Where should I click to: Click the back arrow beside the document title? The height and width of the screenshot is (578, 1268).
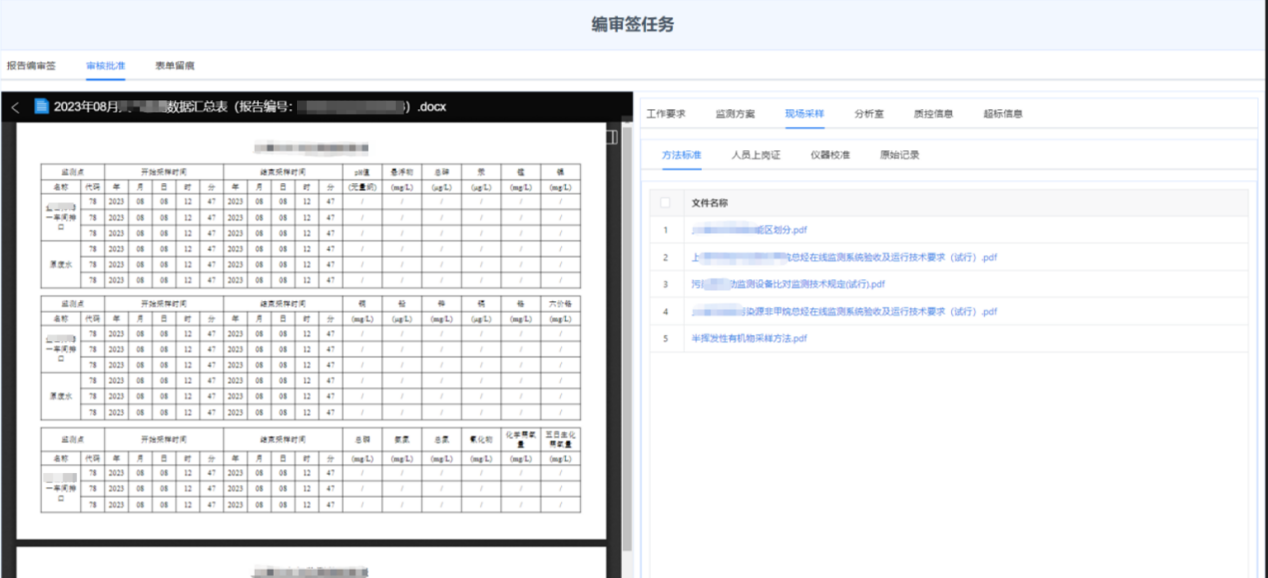coord(15,107)
